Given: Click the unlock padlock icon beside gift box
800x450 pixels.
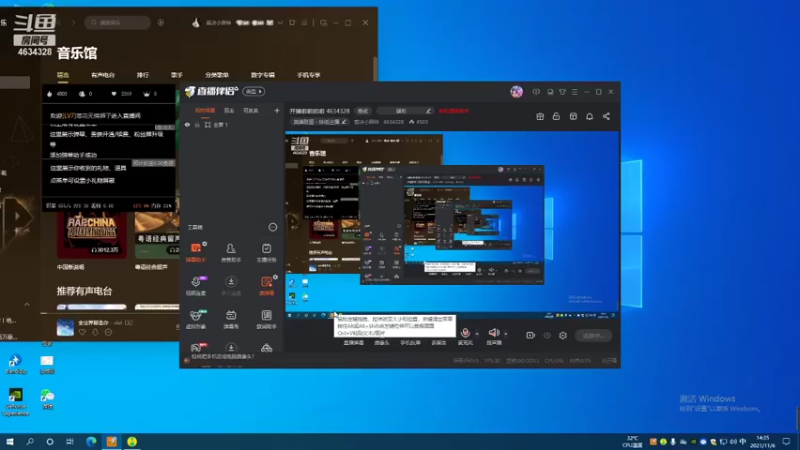Looking at the screenshot, I should point(556,116).
